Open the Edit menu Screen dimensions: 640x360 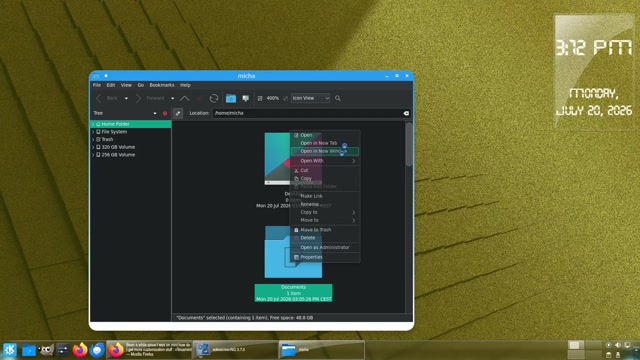point(111,85)
